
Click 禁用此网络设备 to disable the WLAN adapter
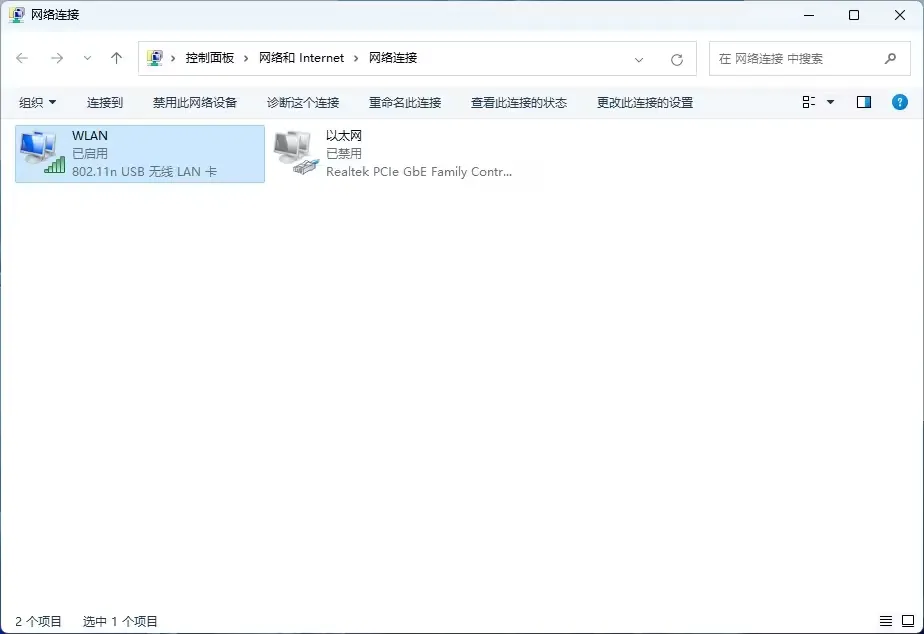pyautogui.click(x=193, y=101)
